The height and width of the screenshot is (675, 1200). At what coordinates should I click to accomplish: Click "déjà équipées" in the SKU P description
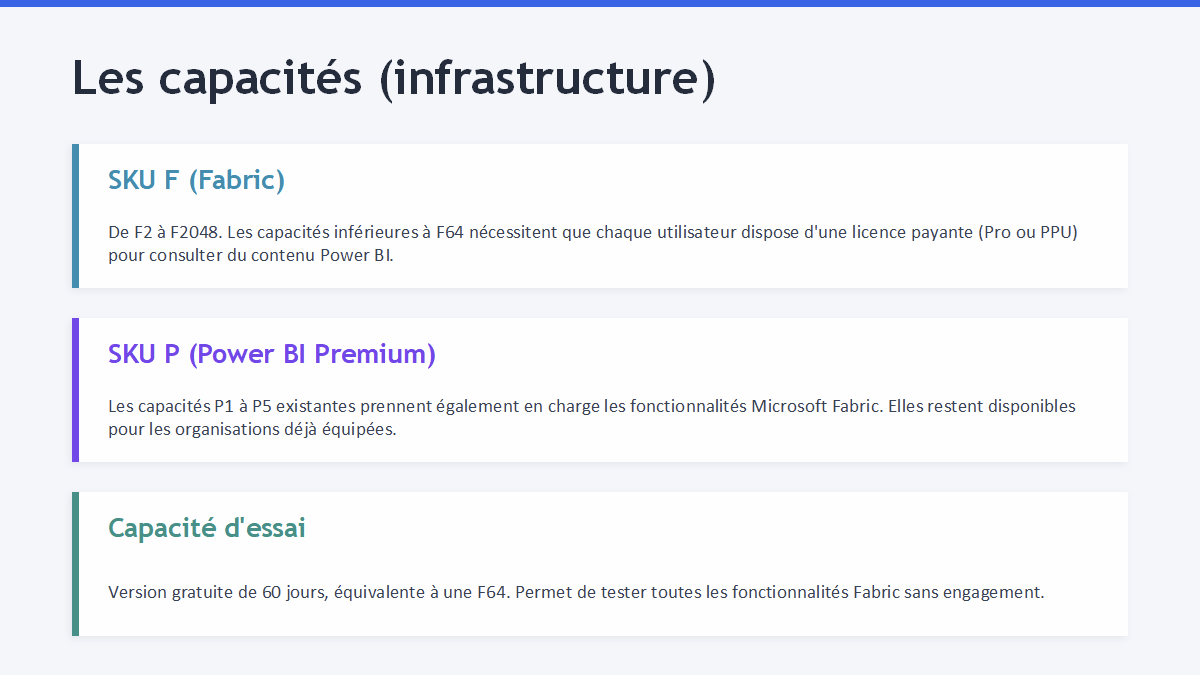tap(345, 429)
